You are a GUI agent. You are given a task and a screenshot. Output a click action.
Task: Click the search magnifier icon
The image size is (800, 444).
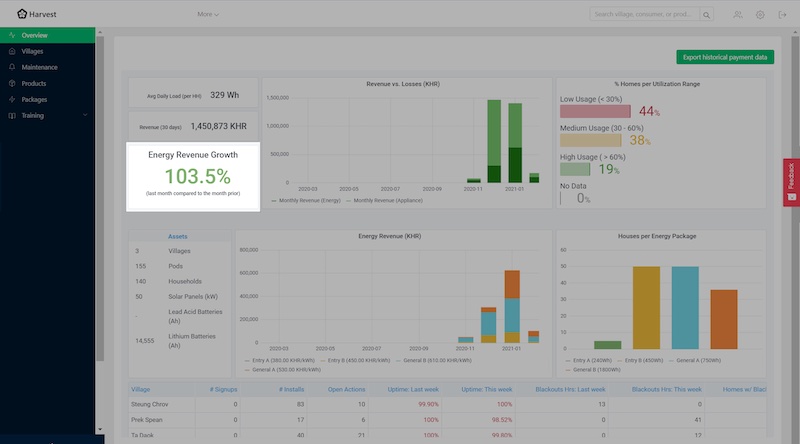point(706,15)
